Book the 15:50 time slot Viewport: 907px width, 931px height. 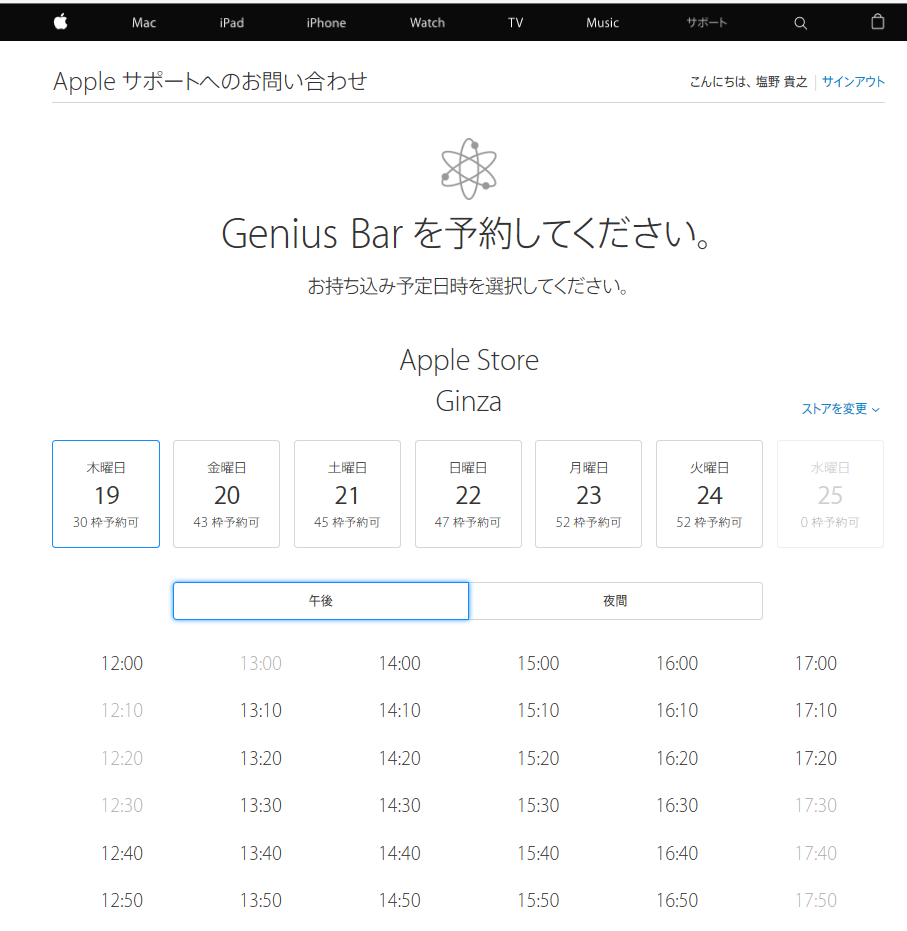click(x=538, y=900)
